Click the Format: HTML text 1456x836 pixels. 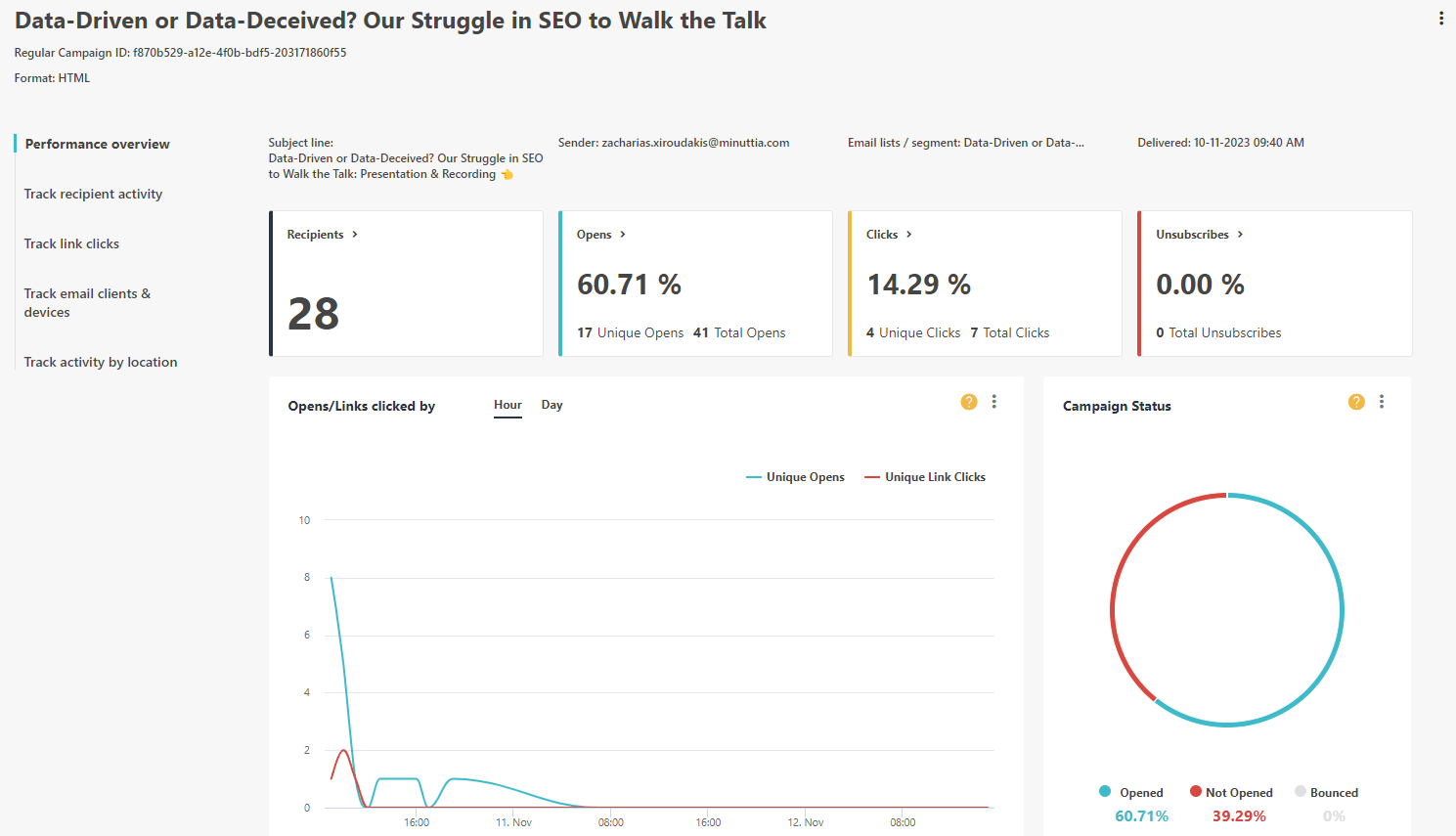pos(52,78)
